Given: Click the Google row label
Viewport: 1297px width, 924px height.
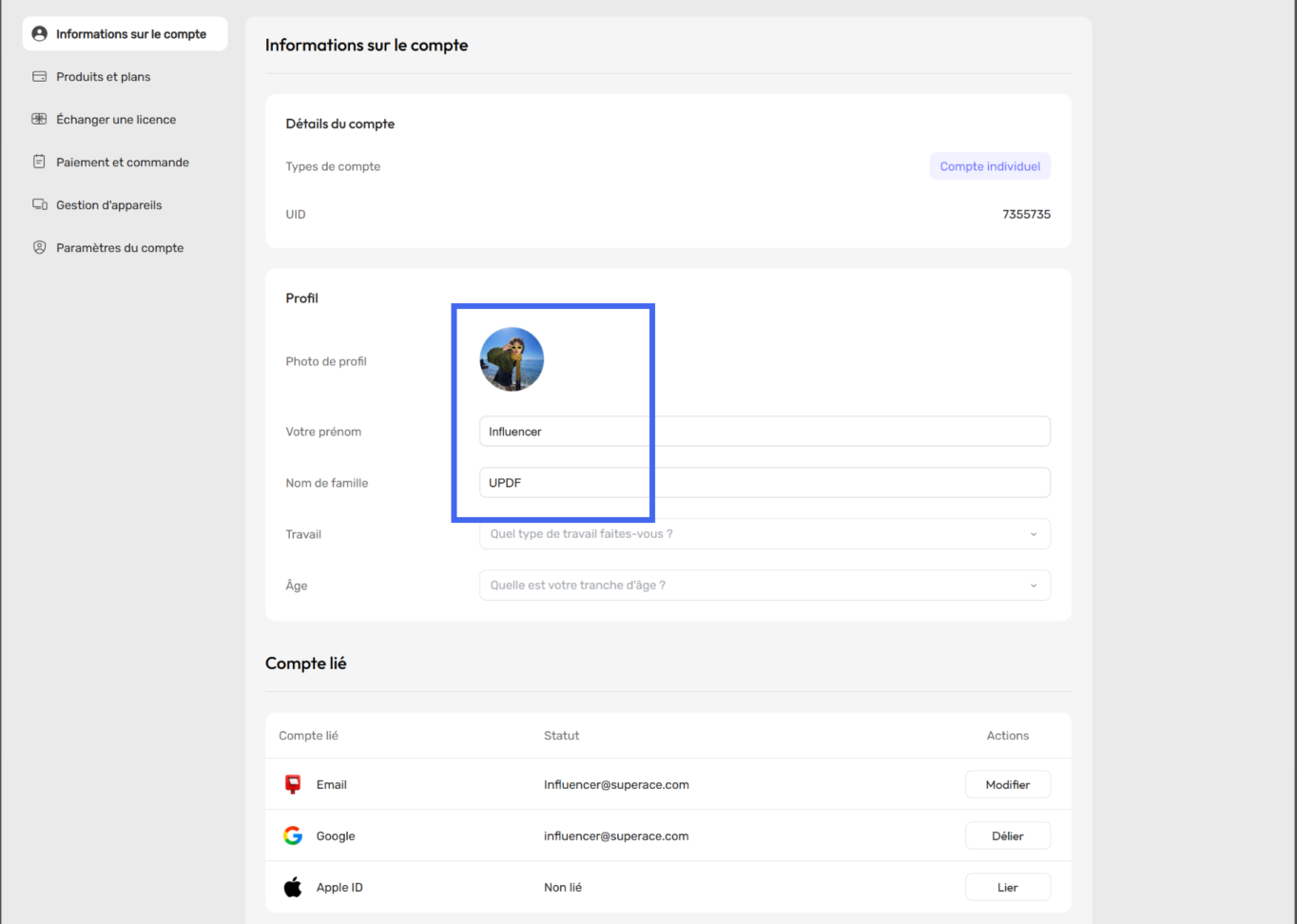Looking at the screenshot, I should (336, 836).
